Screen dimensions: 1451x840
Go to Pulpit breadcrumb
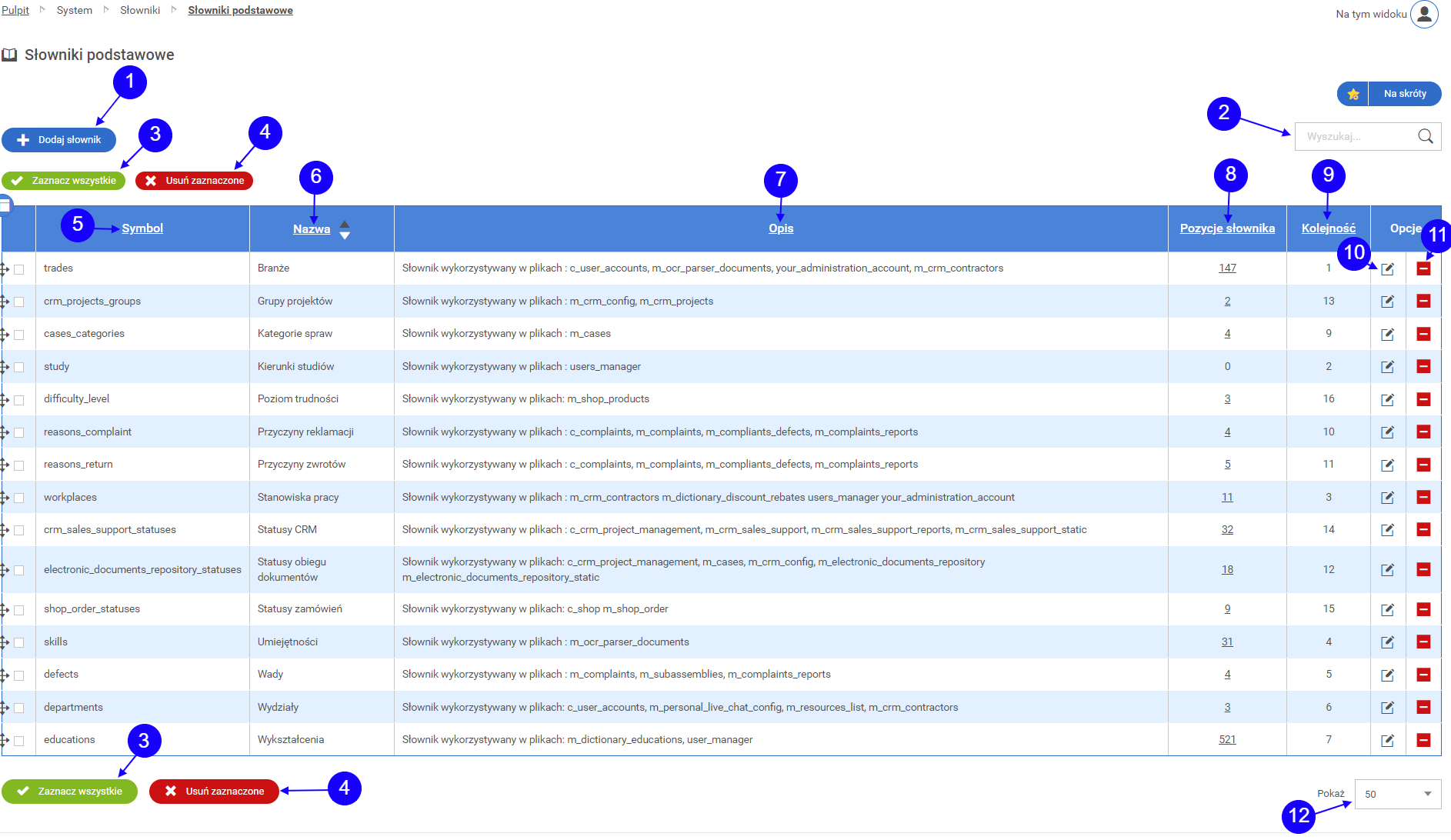point(15,10)
